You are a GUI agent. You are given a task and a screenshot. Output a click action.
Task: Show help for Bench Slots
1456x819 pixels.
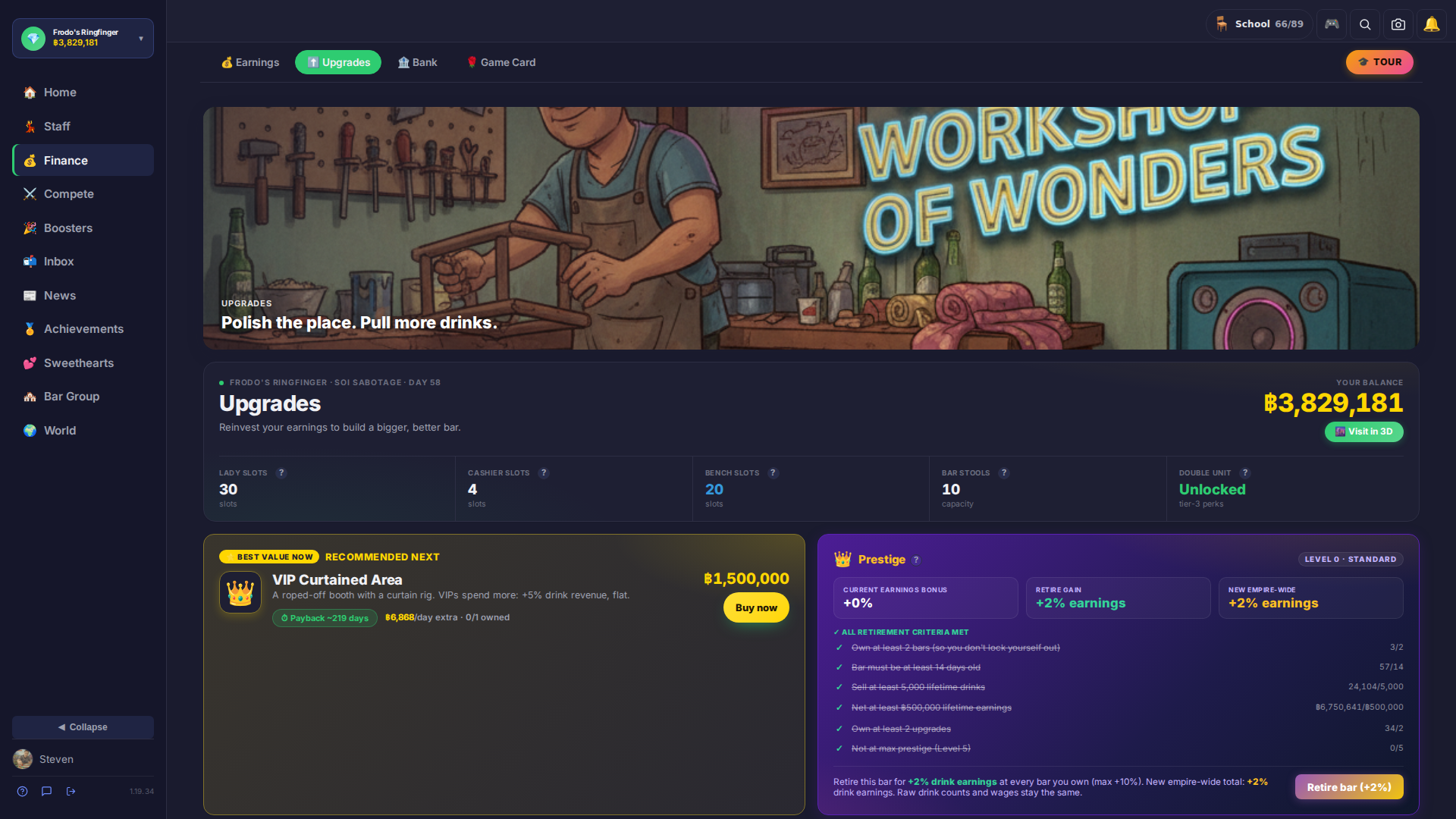[x=773, y=472]
